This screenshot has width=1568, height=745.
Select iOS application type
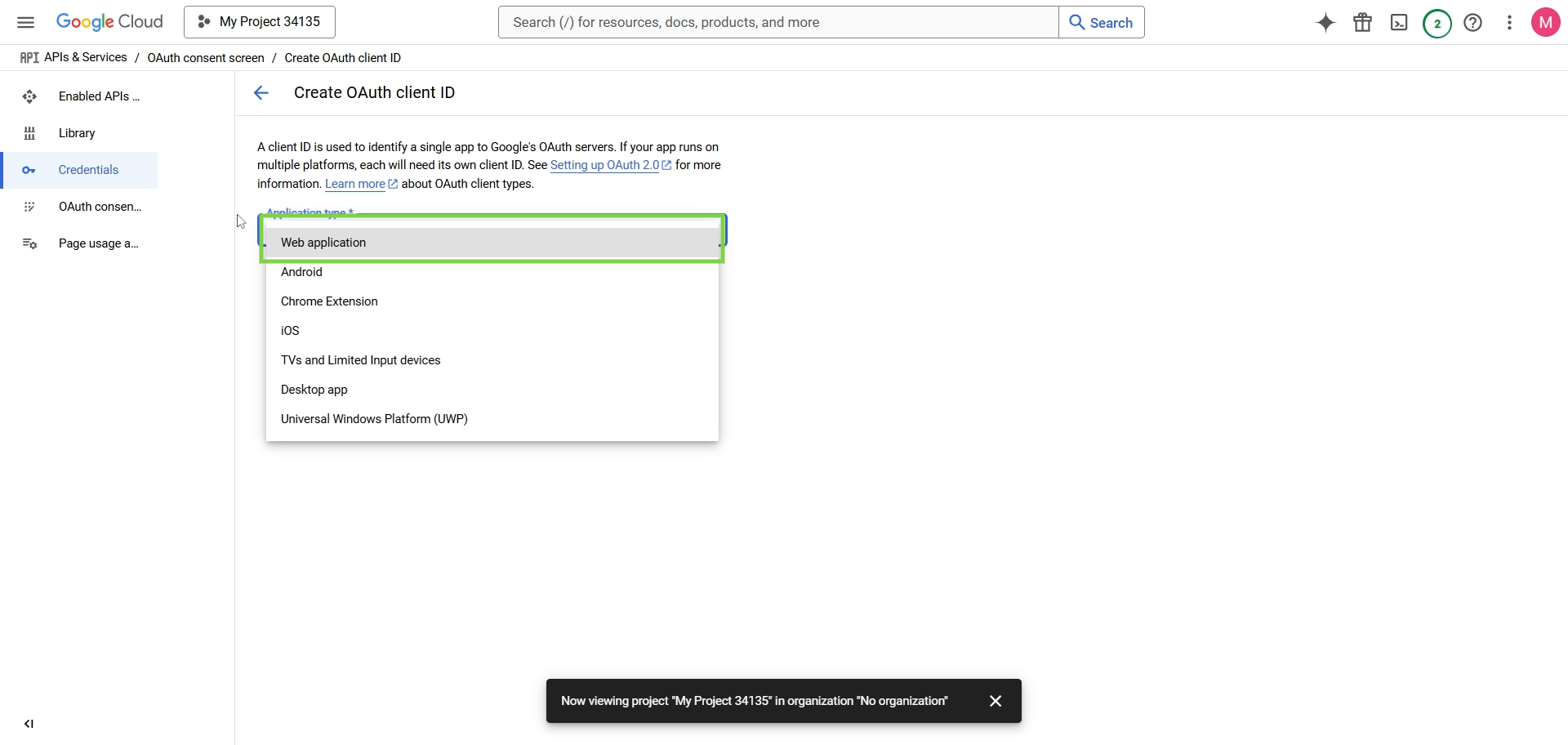pos(492,331)
